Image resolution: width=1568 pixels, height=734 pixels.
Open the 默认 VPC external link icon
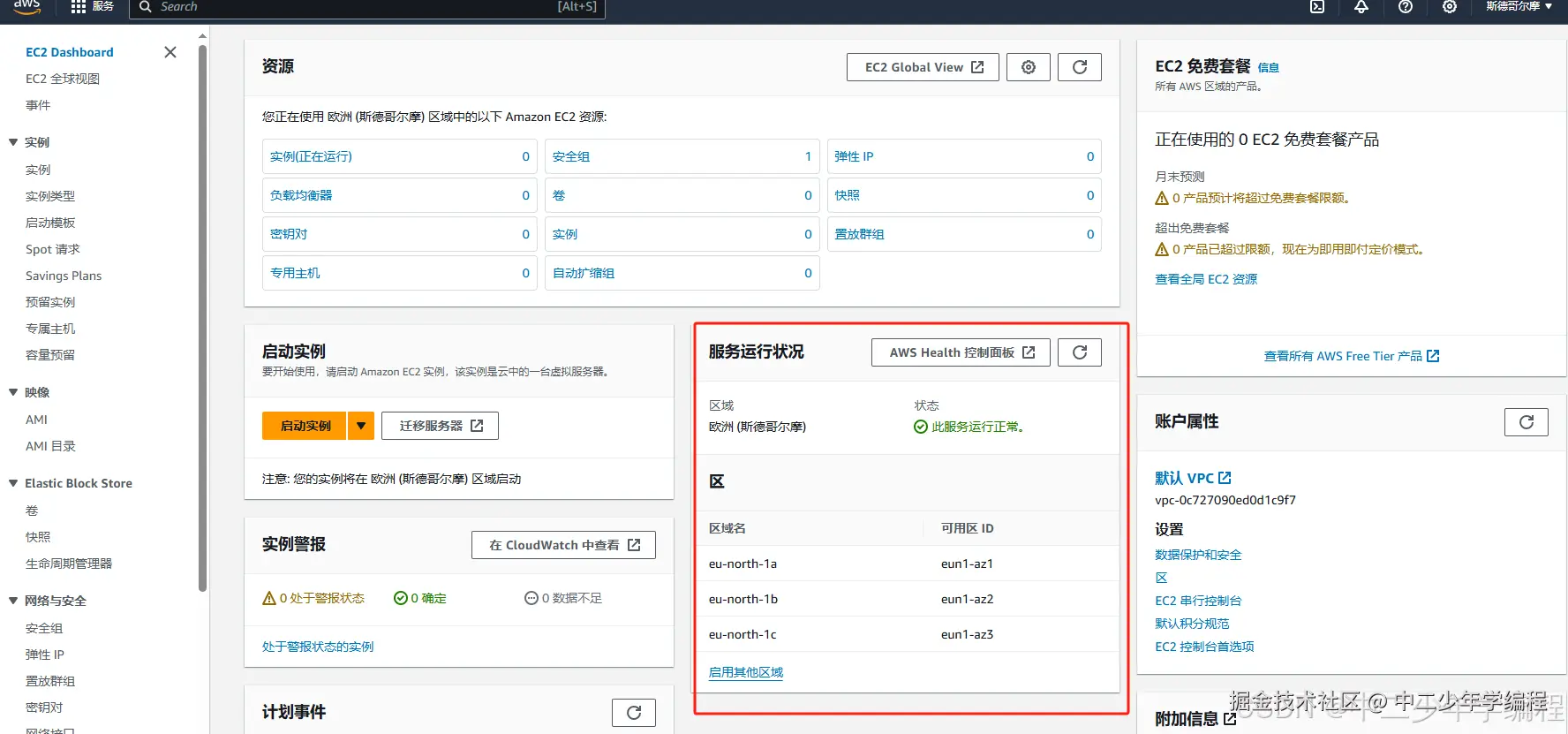(x=1225, y=478)
